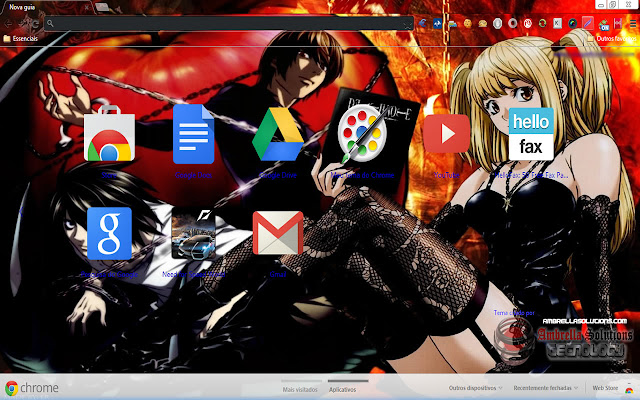Image resolution: width=640 pixels, height=400 pixels.
Task: Open the Outros favoritos bookmarks folder
Action: (612, 39)
